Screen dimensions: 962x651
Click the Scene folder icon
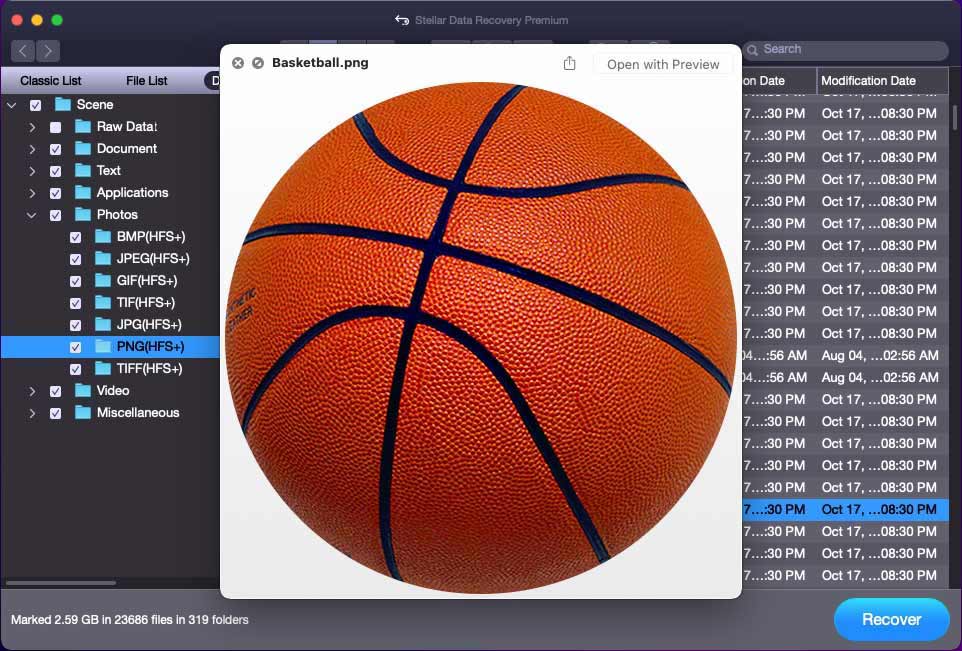[63, 104]
